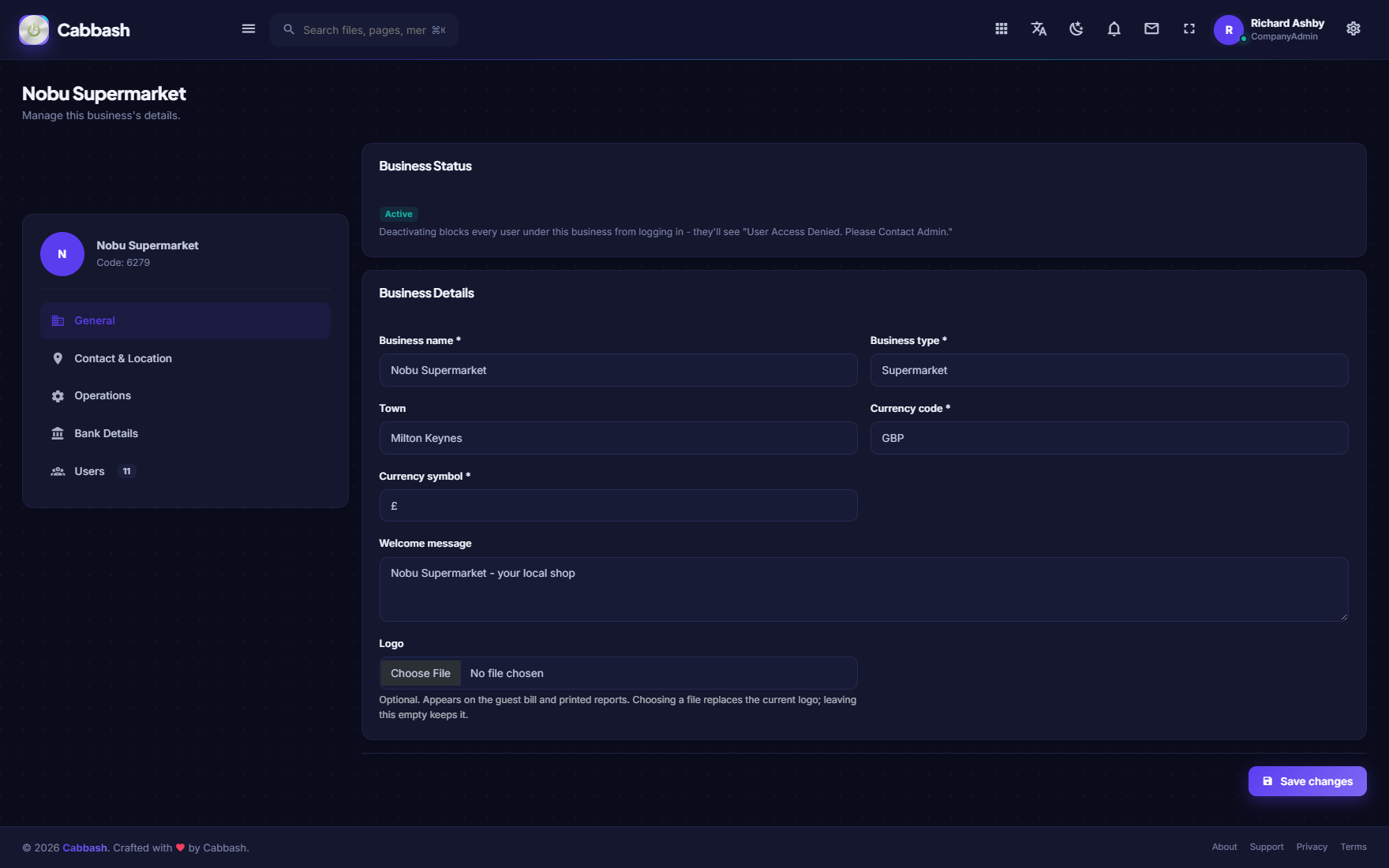1389x868 pixels.
Task: Open the About footer link
Action: (1224, 847)
